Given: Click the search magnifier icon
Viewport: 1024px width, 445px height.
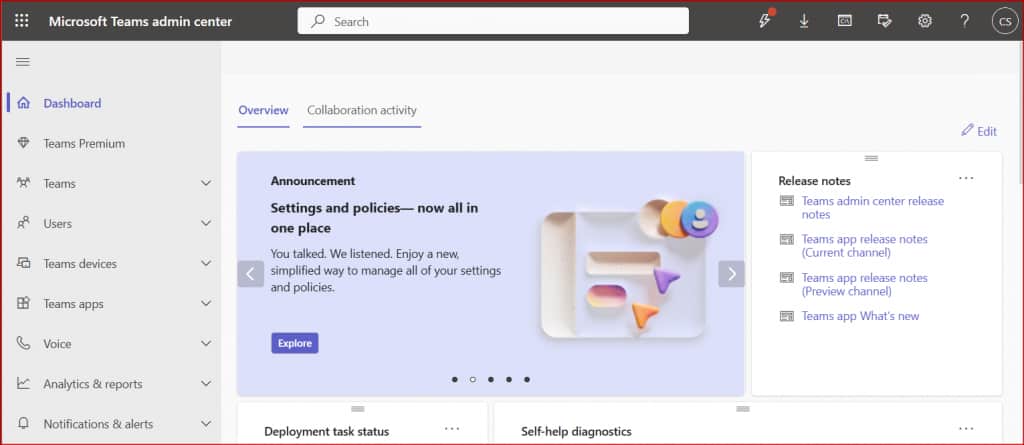Looking at the screenshot, I should click(x=318, y=21).
